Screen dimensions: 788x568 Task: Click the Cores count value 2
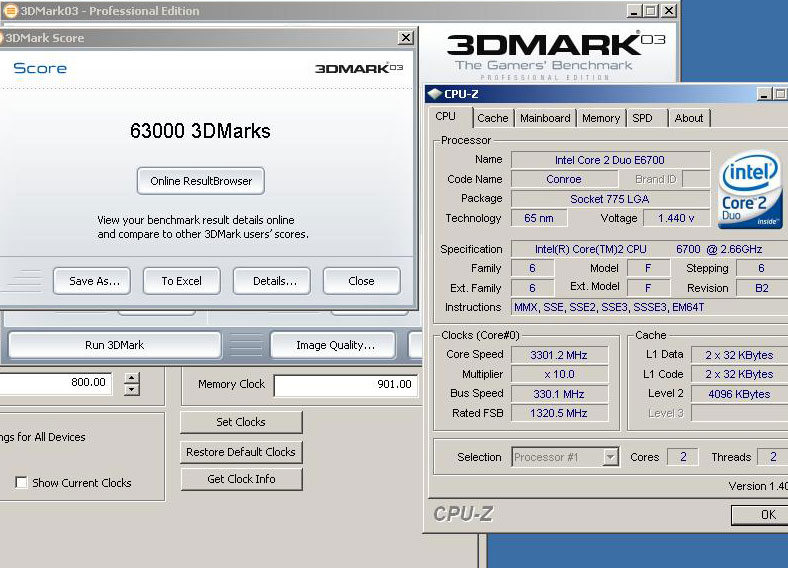pos(683,457)
